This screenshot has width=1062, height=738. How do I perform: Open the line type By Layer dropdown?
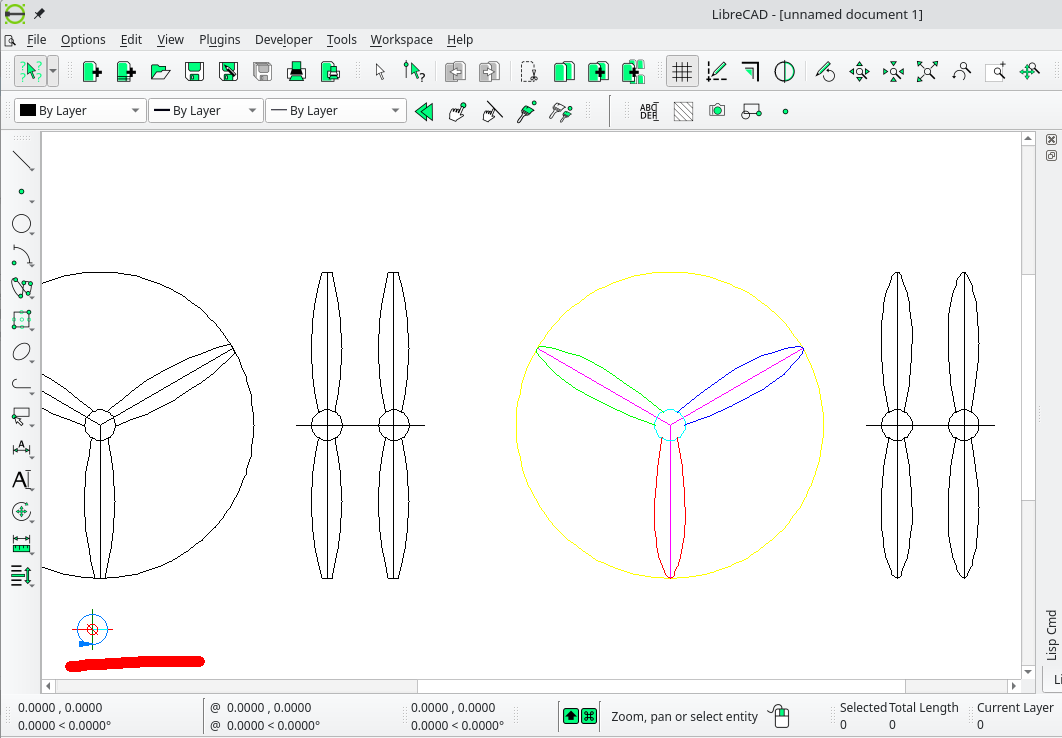[335, 111]
